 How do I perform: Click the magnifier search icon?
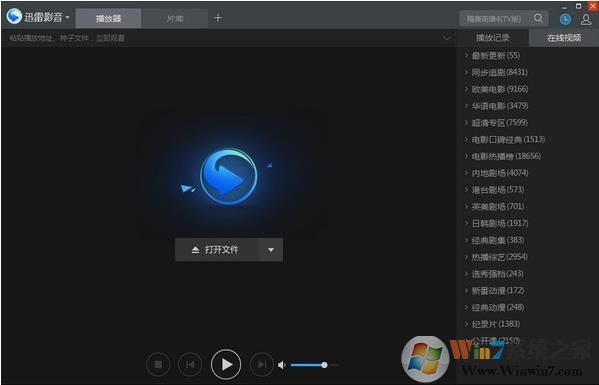(x=538, y=18)
